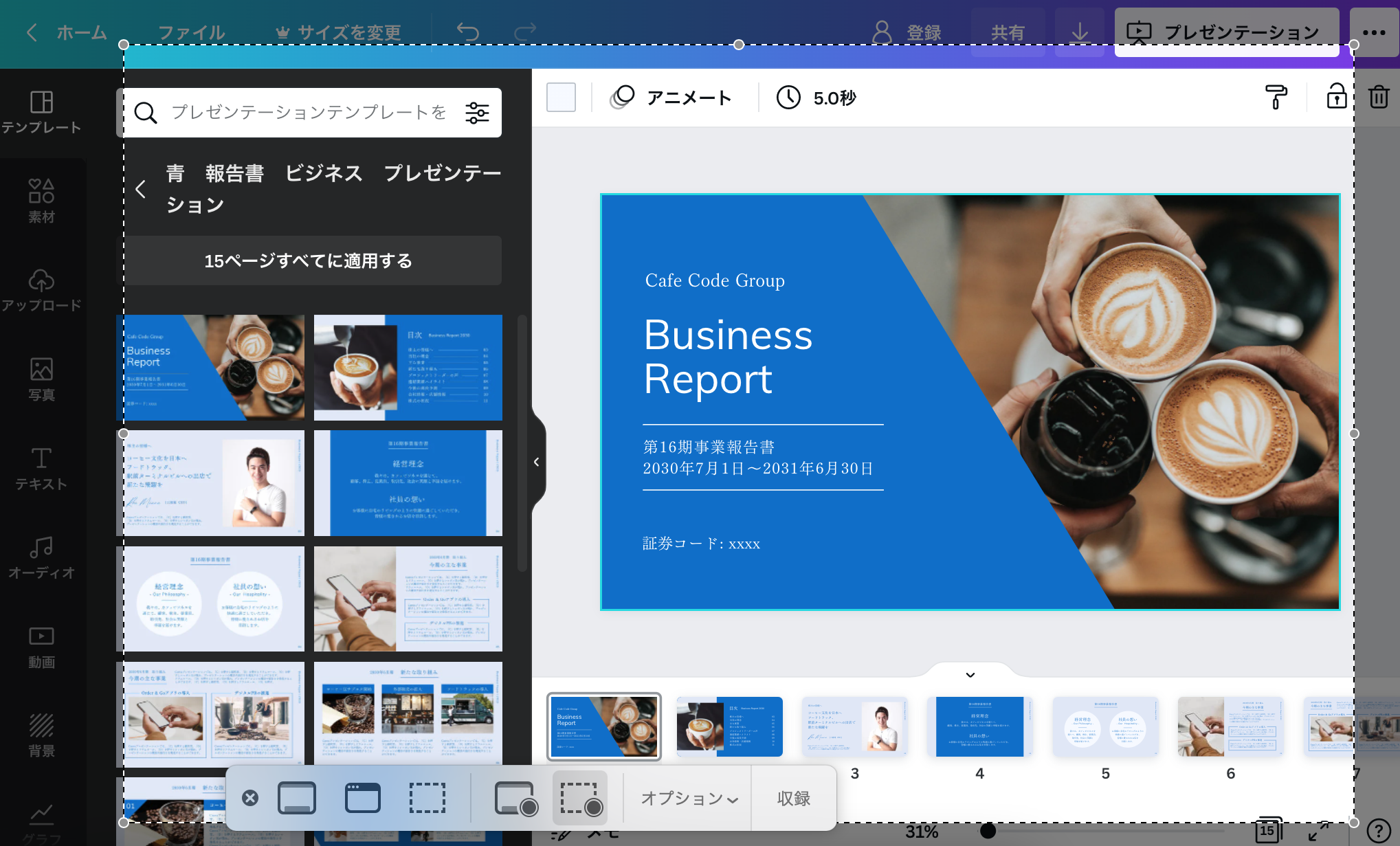Click the 登録 sign-up button
Screen dimensions: 1400x846
click(907, 32)
